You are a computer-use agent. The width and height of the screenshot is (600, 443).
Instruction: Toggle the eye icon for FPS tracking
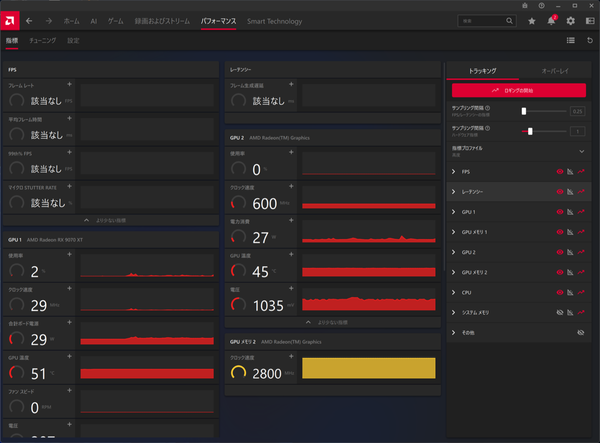pos(560,171)
